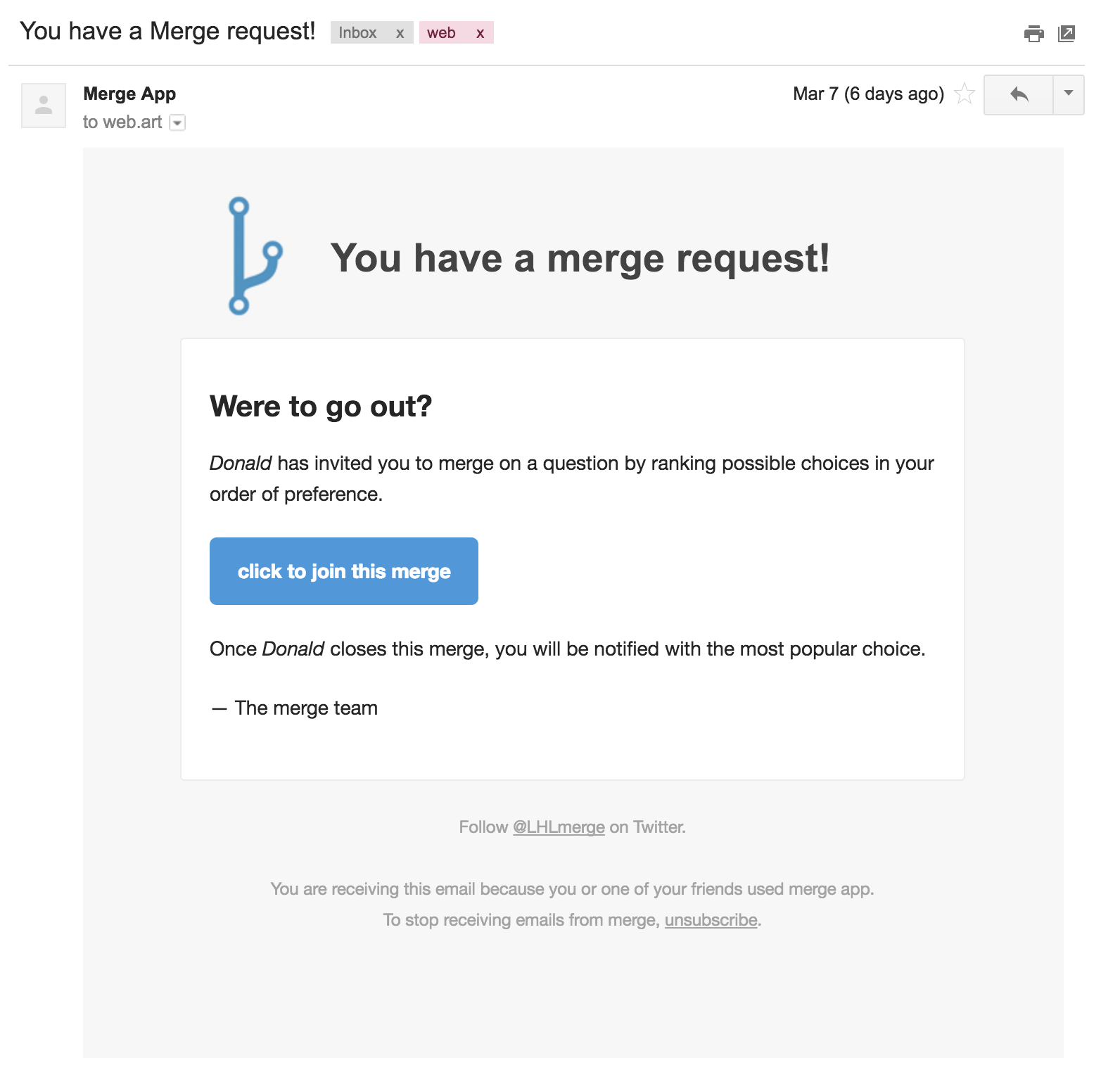
Task: Click the sender's profile avatar
Action: 44,106
